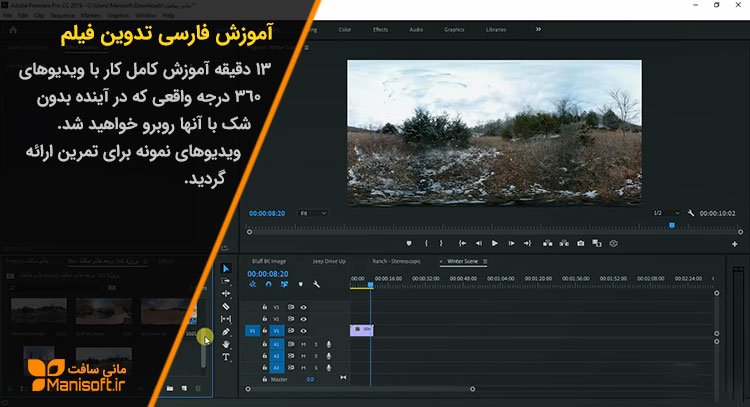Click the Extract button

tap(564, 243)
